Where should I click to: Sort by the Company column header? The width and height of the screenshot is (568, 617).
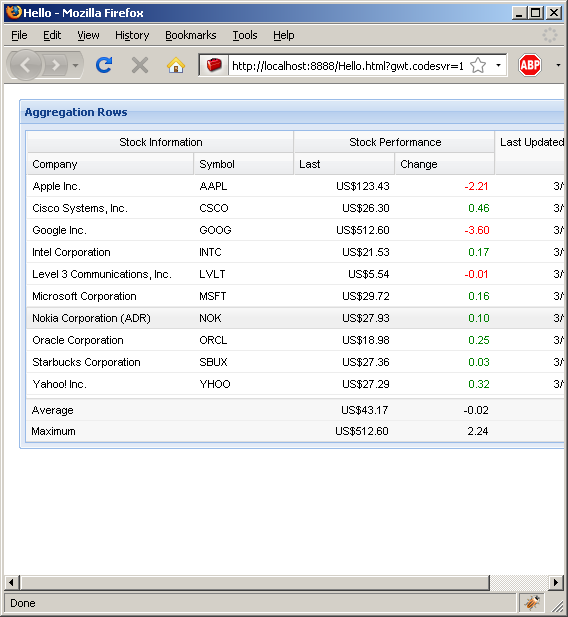110,164
